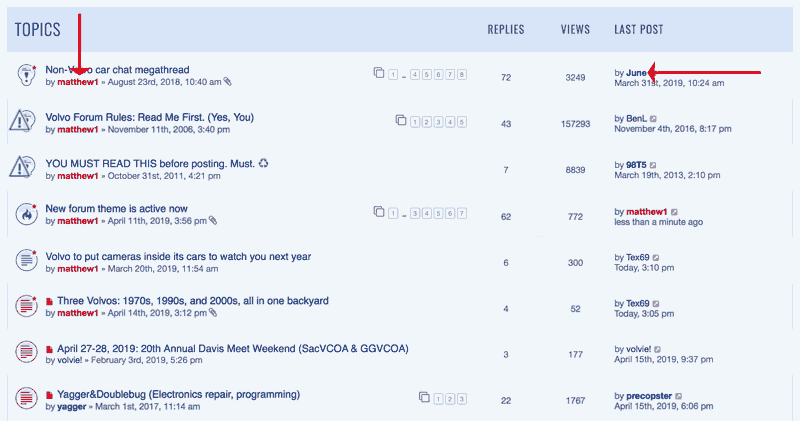Open page 3 of Yagger&Doublebug topic
The height and width of the screenshot is (421, 800).
[x=462, y=398]
